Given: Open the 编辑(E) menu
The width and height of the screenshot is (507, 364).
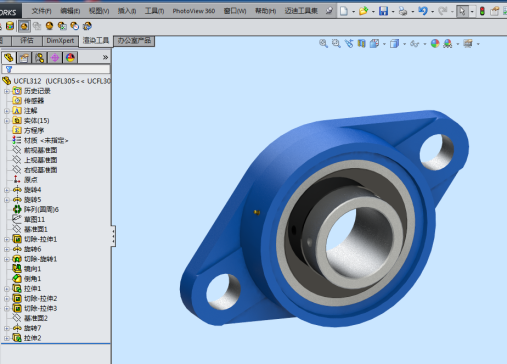Looking at the screenshot, I should point(70,11).
